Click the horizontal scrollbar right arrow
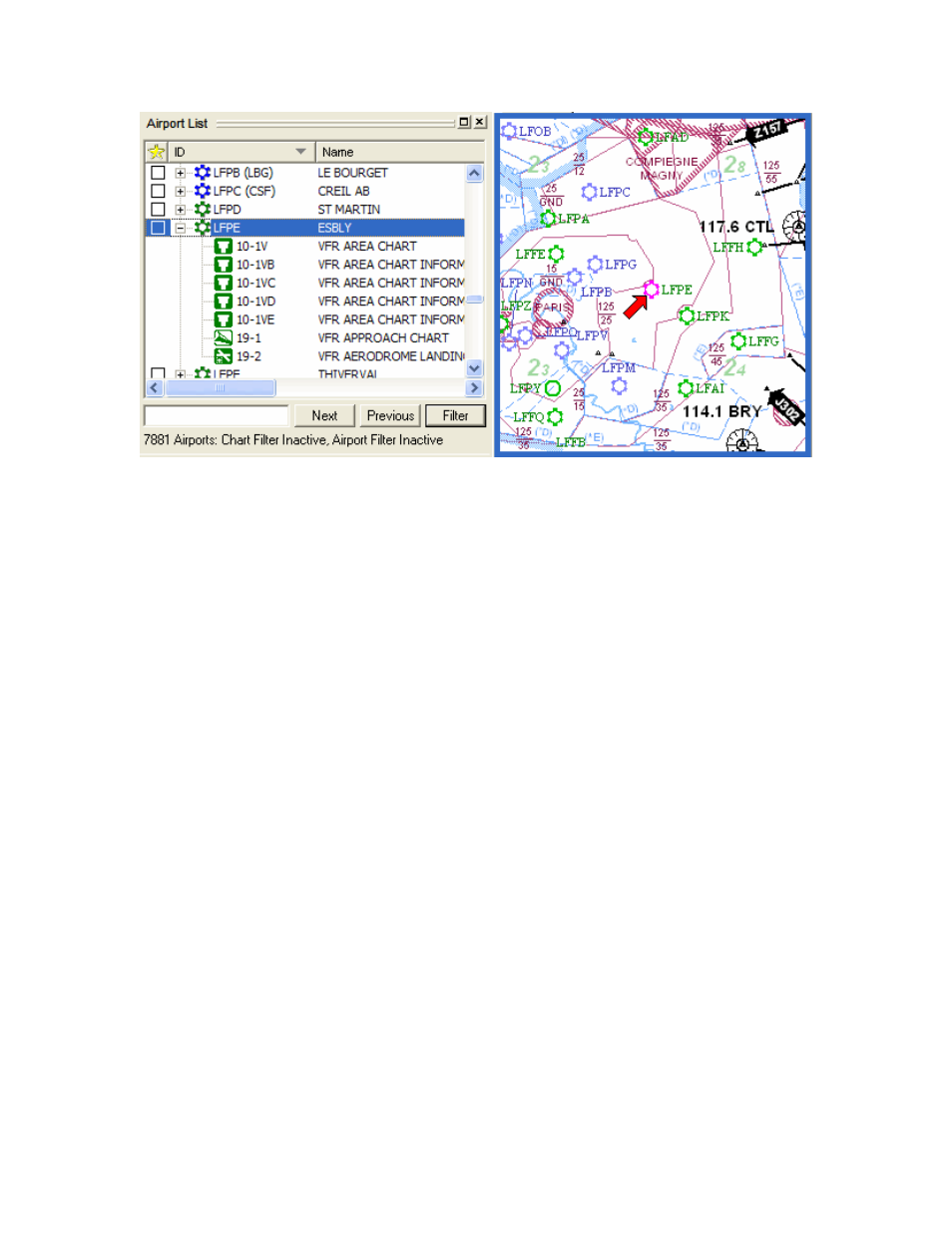Screen dimensions: 952x1233 474,387
